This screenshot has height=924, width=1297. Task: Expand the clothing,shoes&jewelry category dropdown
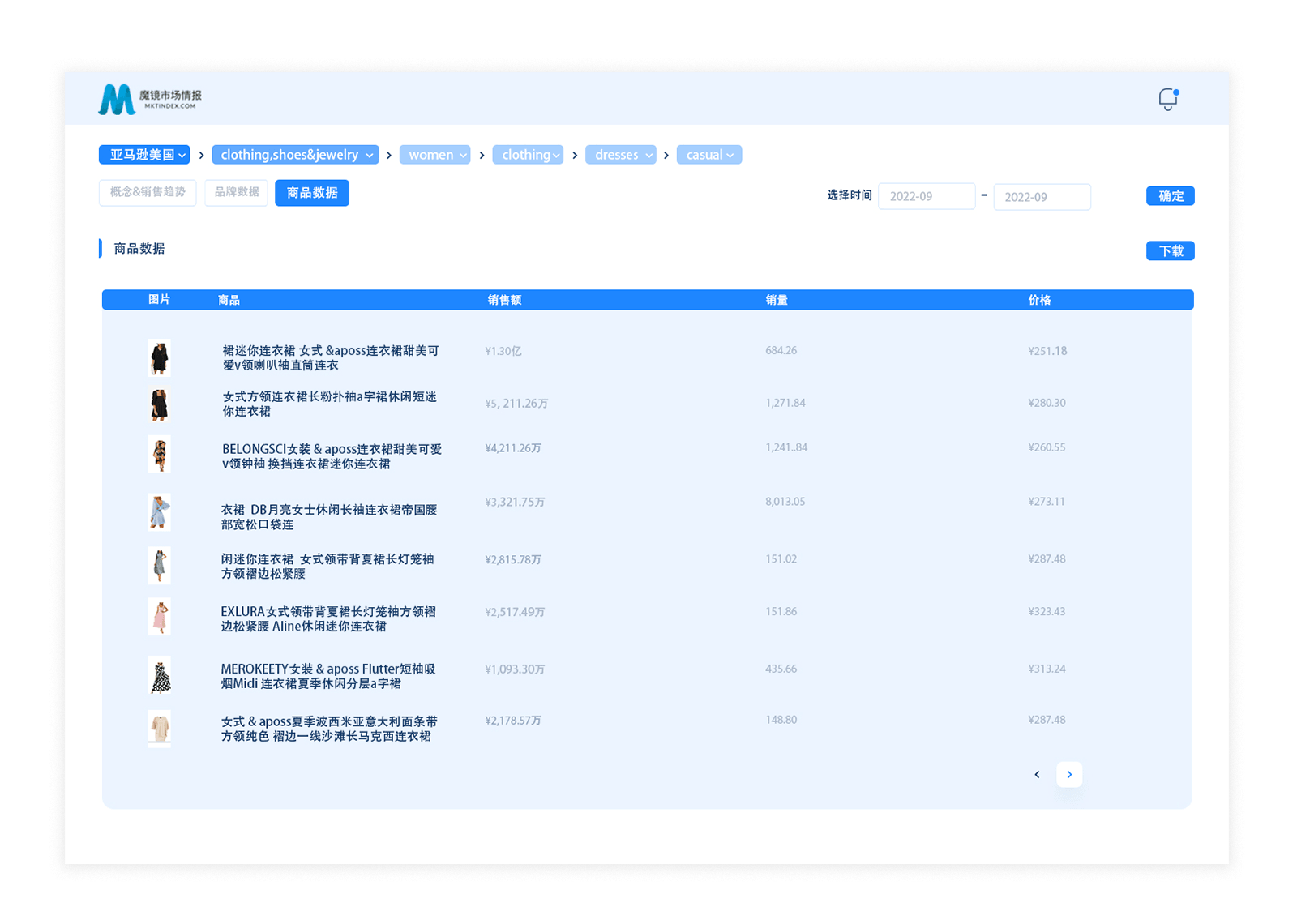(x=295, y=155)
